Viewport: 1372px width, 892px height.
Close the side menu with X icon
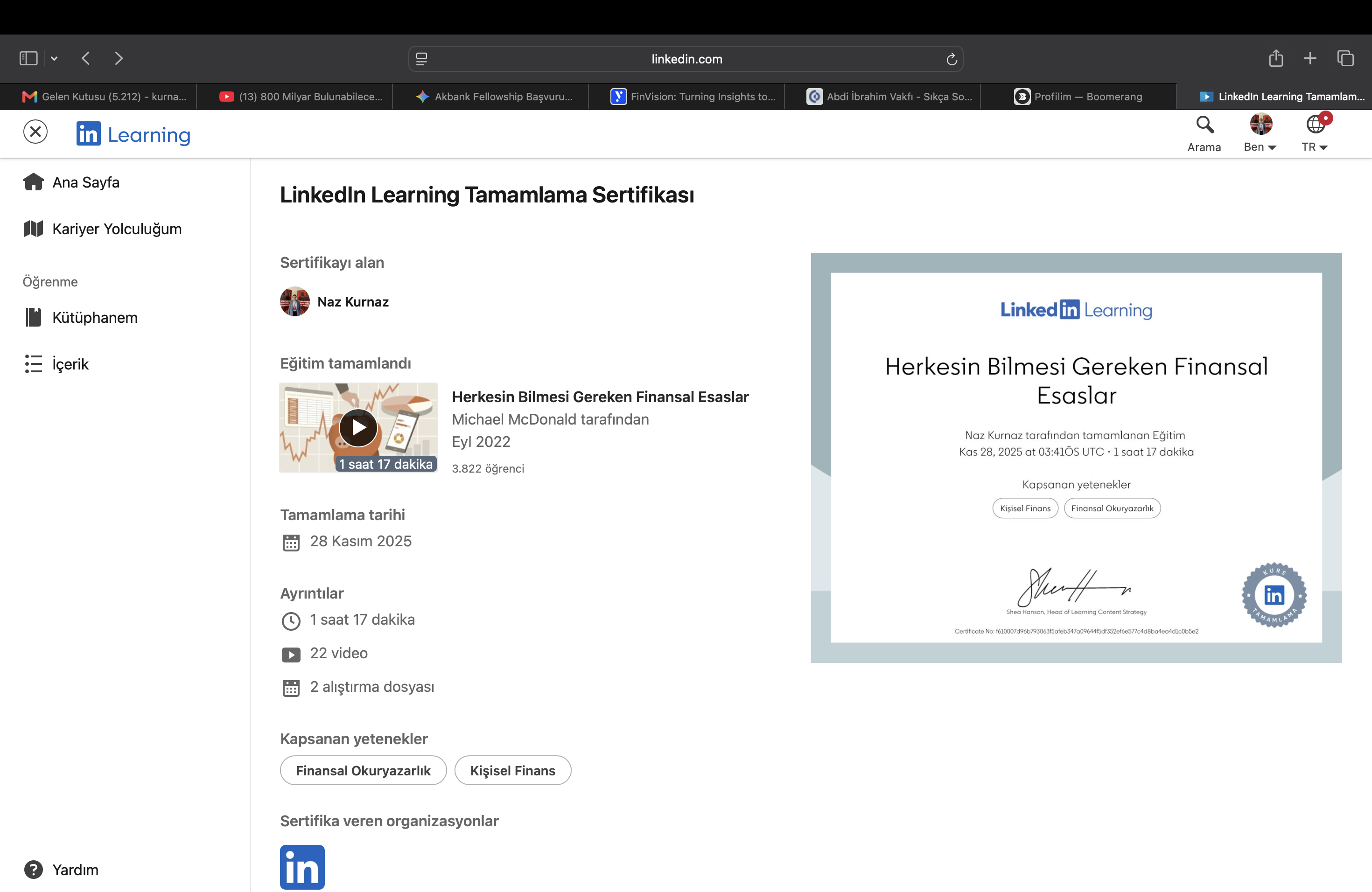pyautogui.click(x=35, y=132)
